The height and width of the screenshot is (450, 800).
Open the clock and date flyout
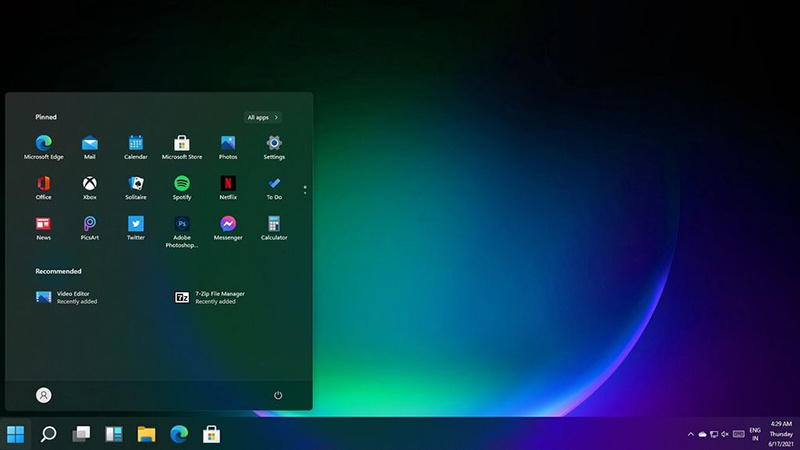point(781,434)
